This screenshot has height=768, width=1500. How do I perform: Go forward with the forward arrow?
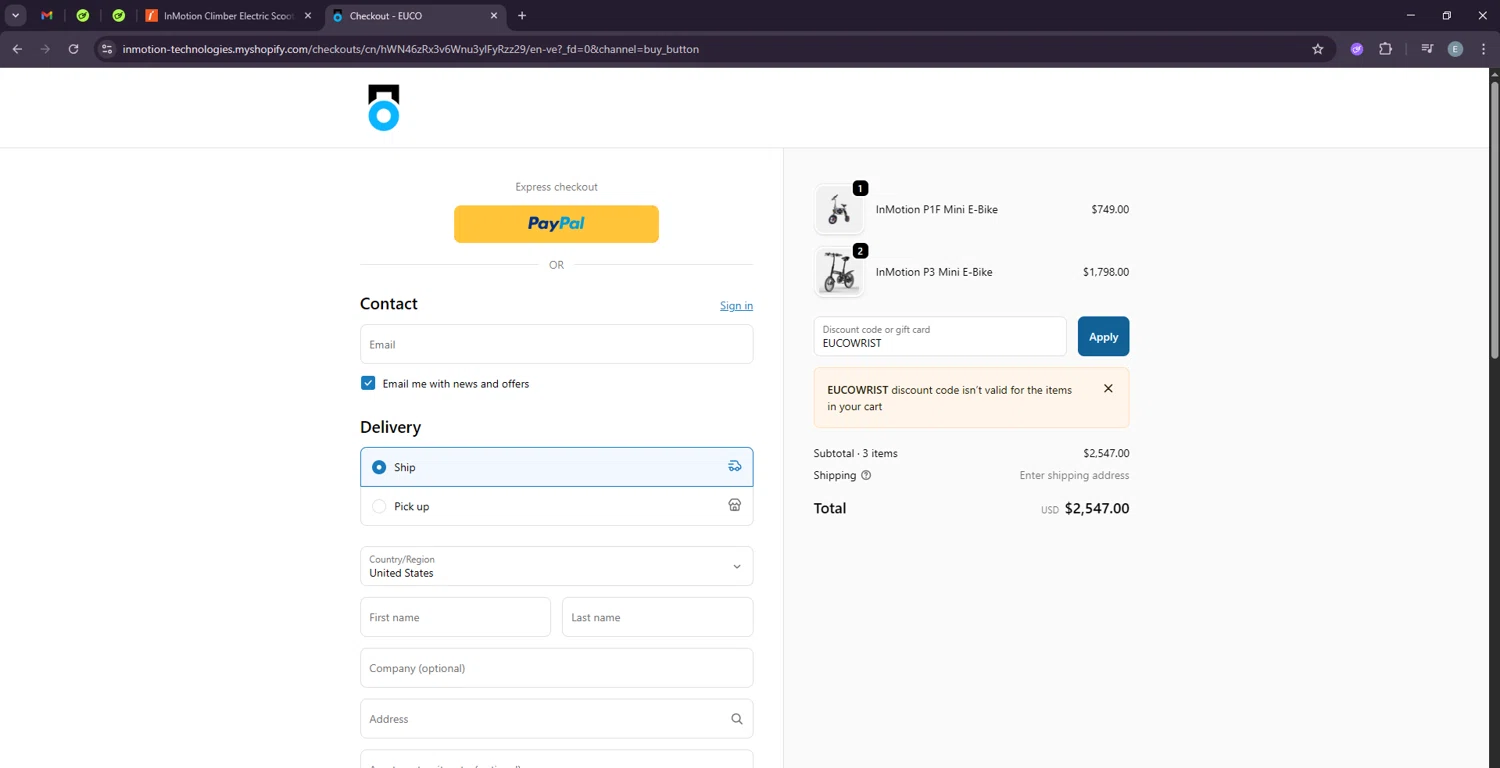(45, 49)
